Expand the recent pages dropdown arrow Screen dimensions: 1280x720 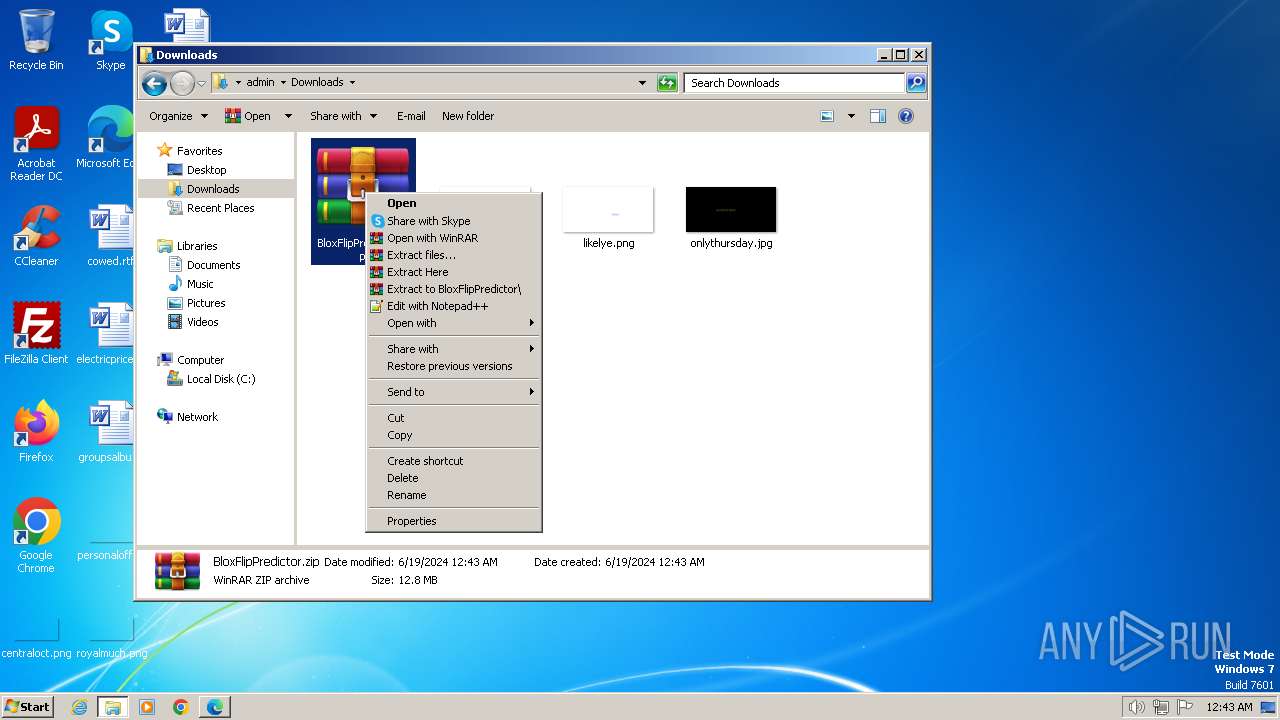[x=201, y=83]
